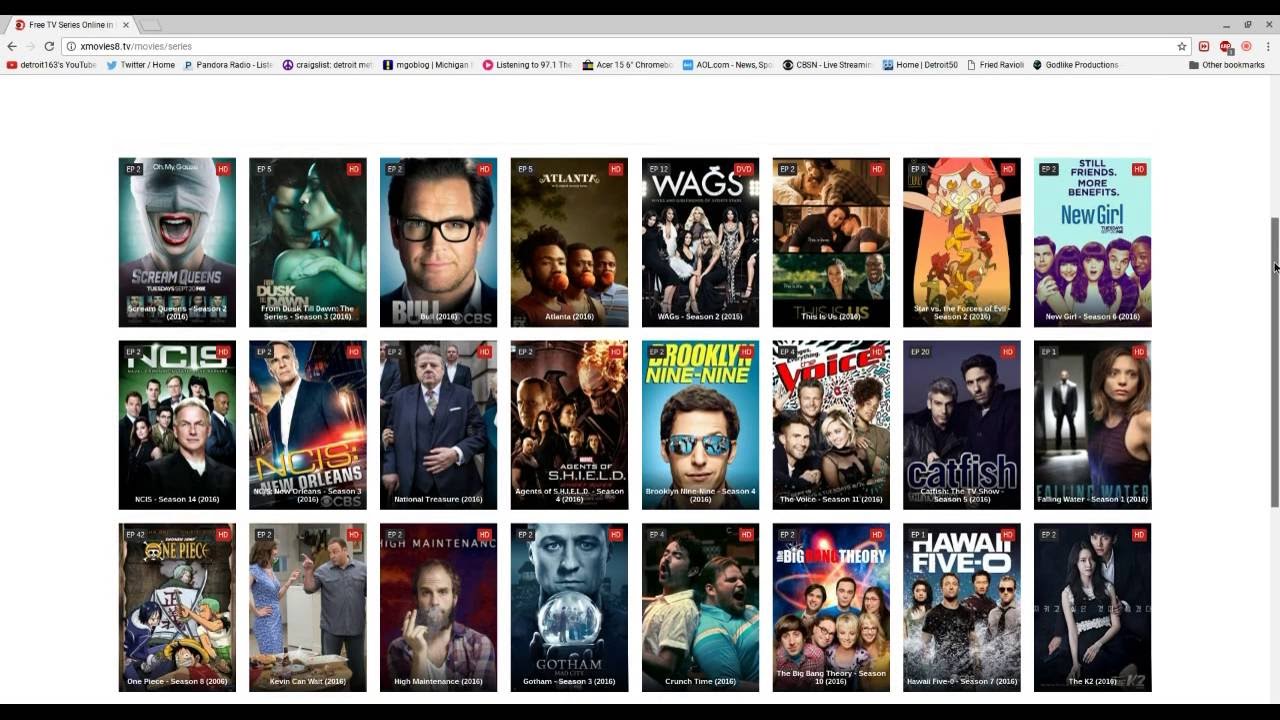Open the Pandora Radio bookmark
Image resolution: width=1280 pixels, height=720 pixels.
(x=228, y=65)
